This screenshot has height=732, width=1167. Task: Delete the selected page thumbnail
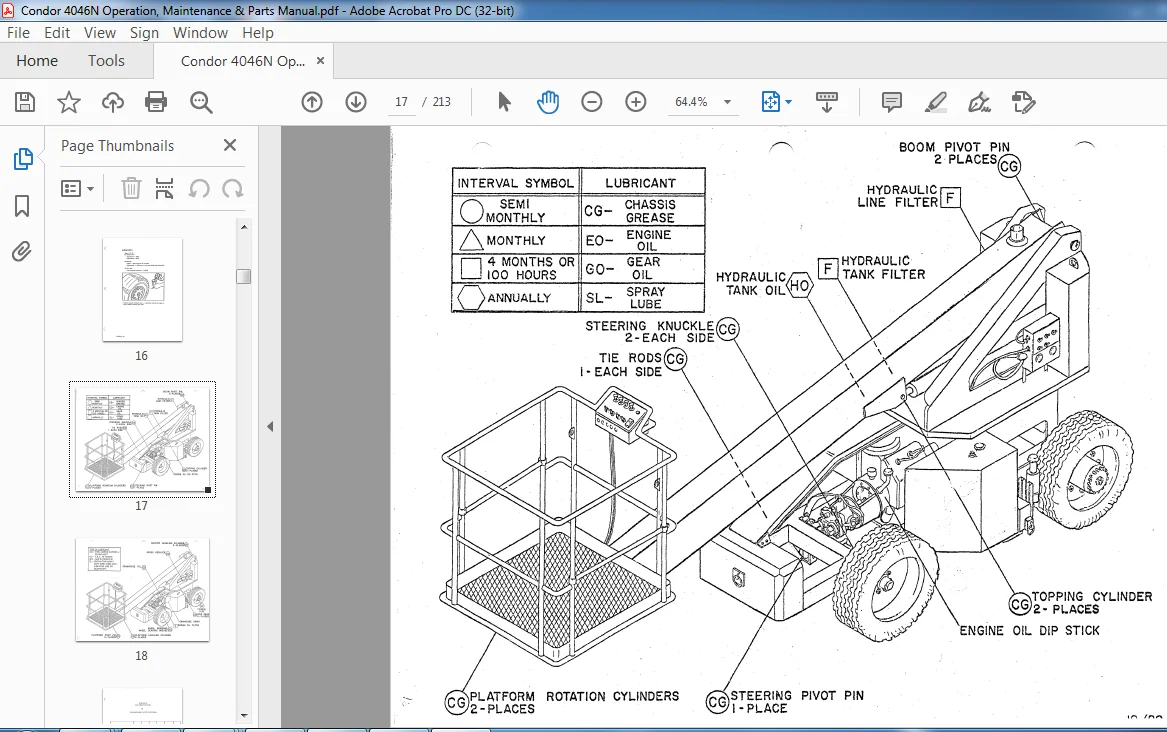[131, 189]
